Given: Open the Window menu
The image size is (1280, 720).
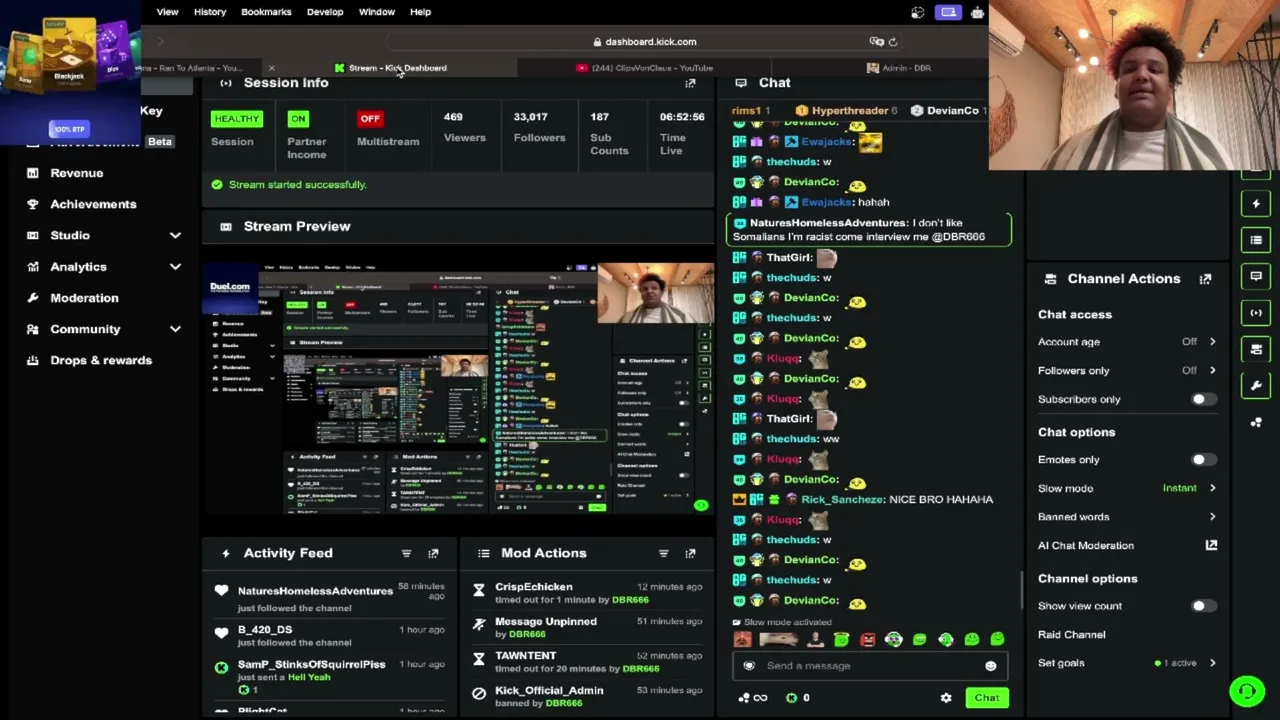Looking at the screenshot, I should [x=377, y=12].
